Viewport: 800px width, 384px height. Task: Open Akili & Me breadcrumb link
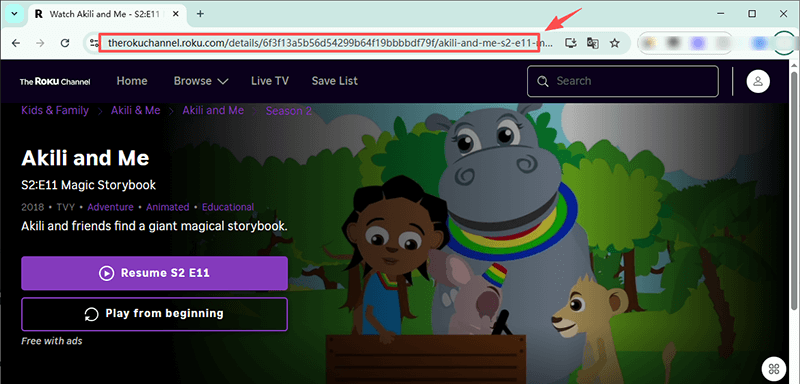point(136,111)
